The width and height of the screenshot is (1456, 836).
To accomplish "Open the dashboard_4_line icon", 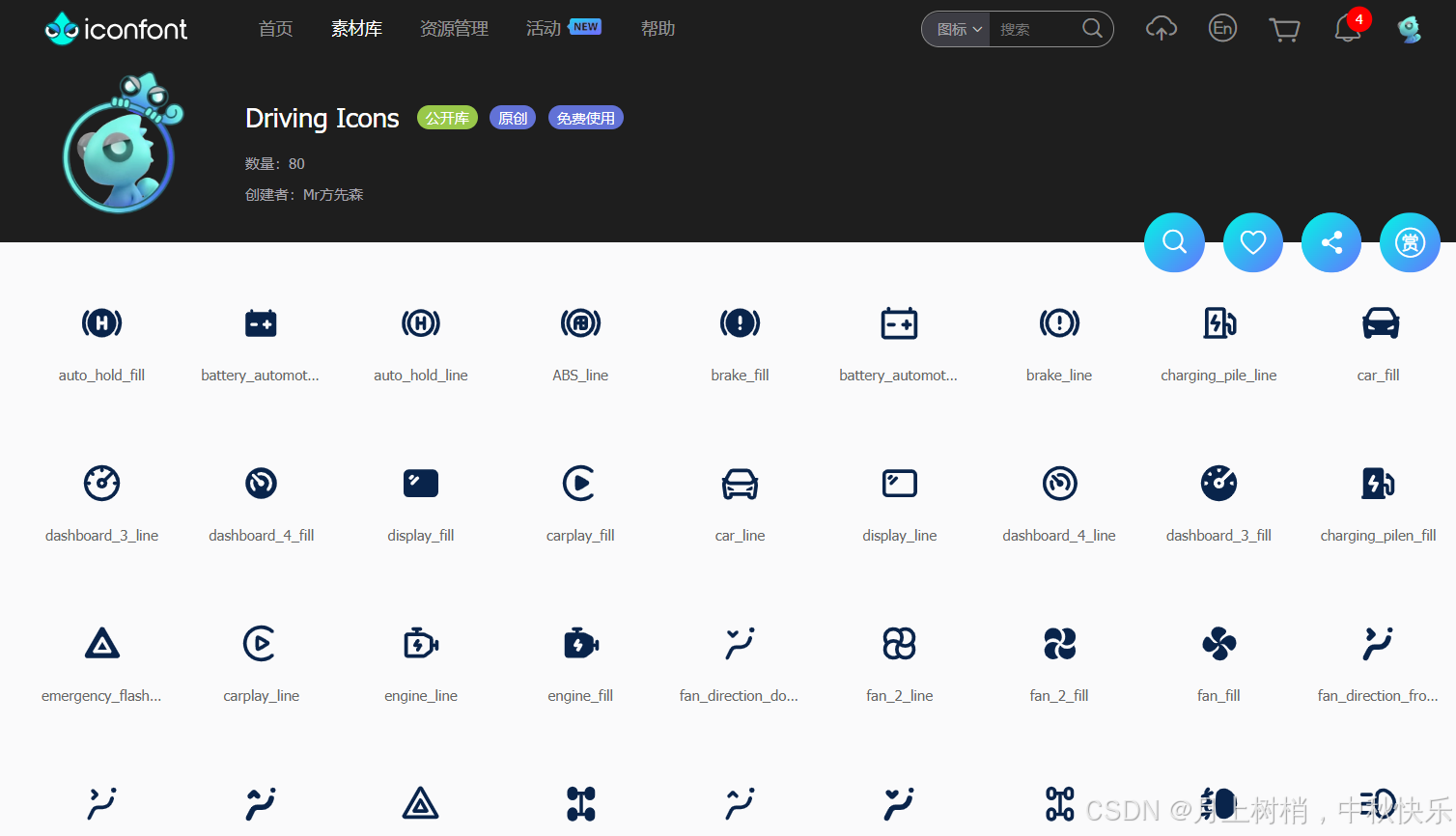I will pos(1059,484).
